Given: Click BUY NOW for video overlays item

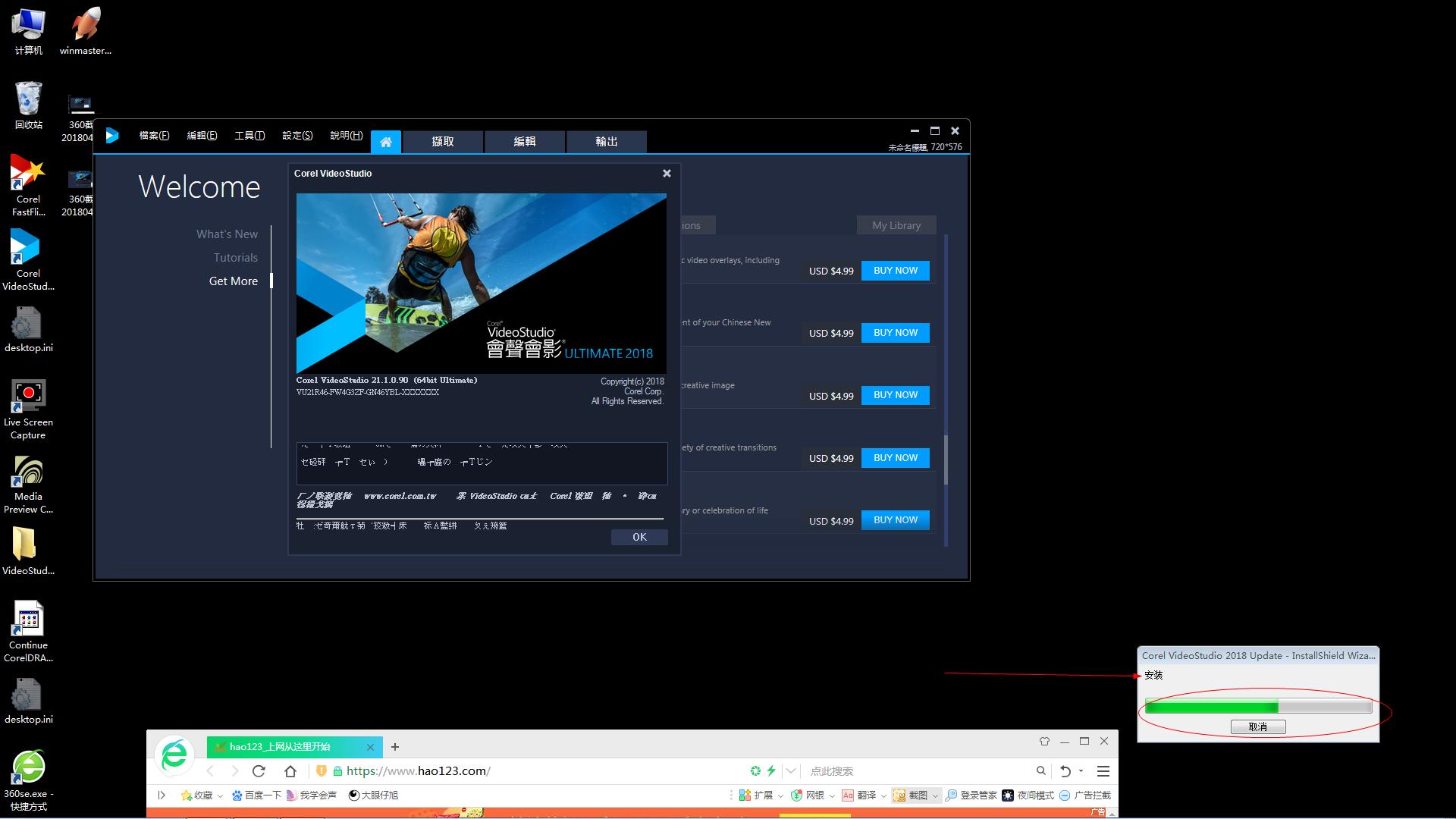Looking at the screenshot, I should click(x=896, y=271).
